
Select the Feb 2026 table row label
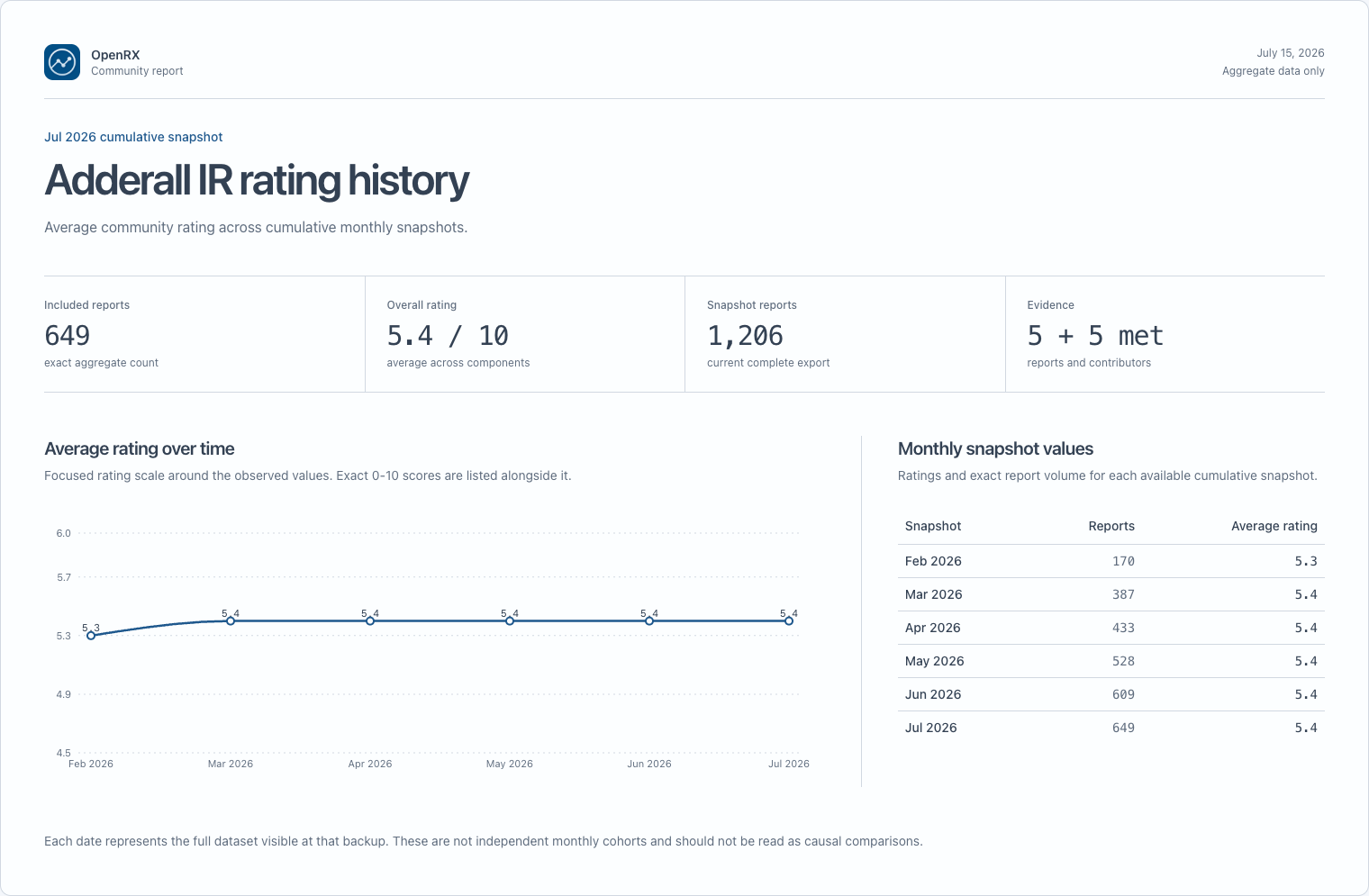(933, 561)
